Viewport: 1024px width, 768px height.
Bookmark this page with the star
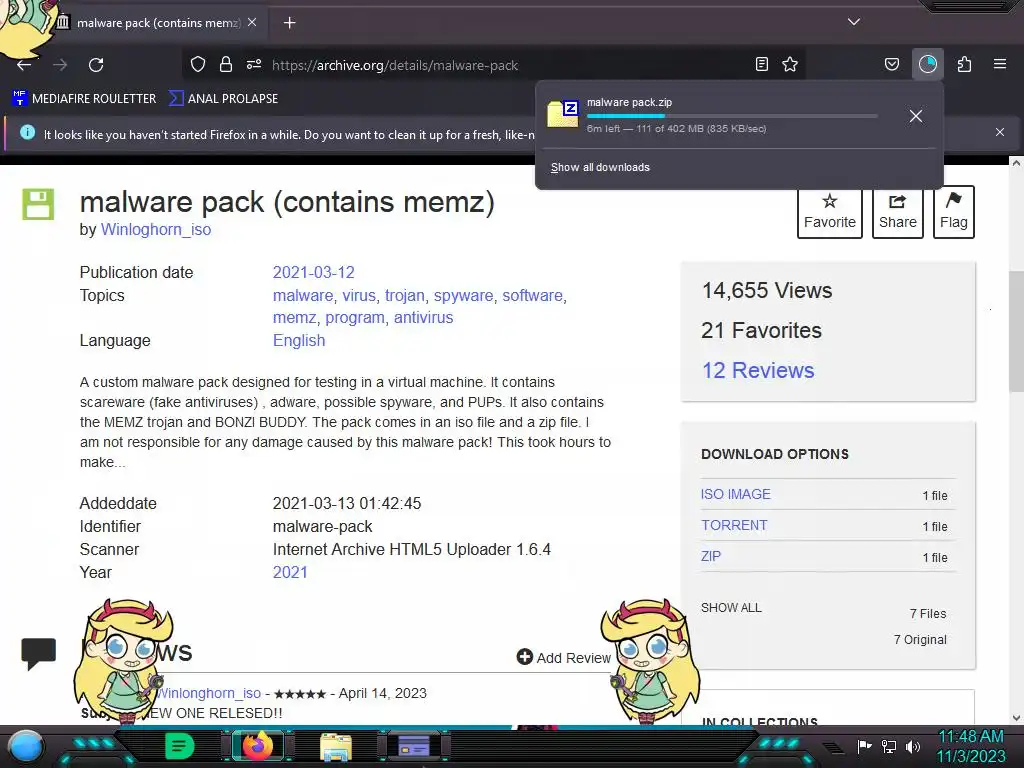tap(790, 64)
